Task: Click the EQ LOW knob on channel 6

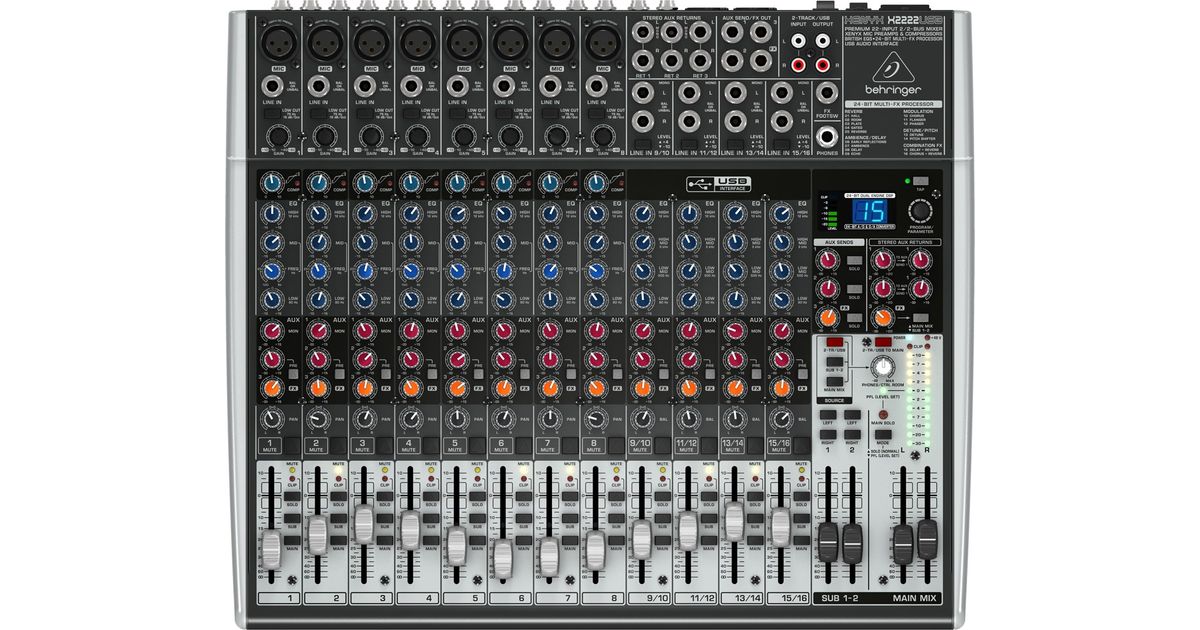Action: pyautogui.click(x=502, y=299)
